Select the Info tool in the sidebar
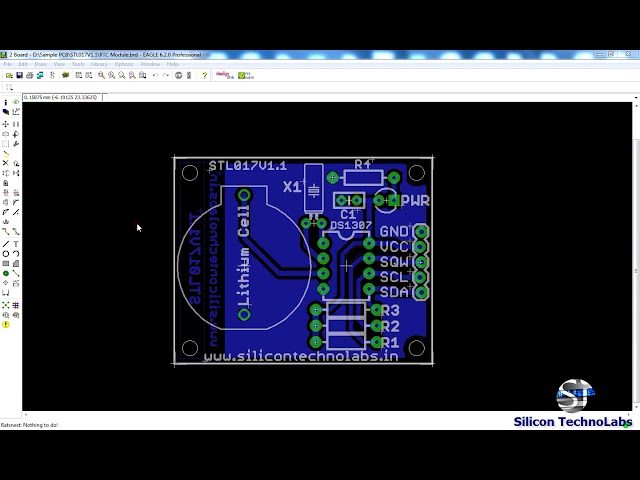Viewport: 640px width, 480px height. [6, 102]
